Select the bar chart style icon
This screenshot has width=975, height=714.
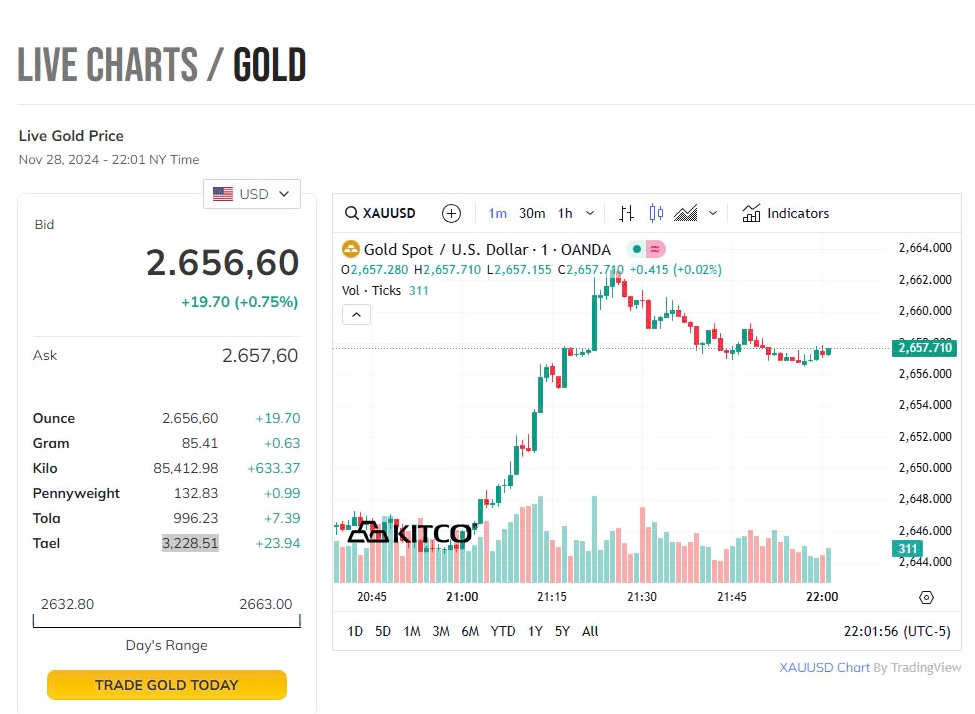click(x=626, y=213)
